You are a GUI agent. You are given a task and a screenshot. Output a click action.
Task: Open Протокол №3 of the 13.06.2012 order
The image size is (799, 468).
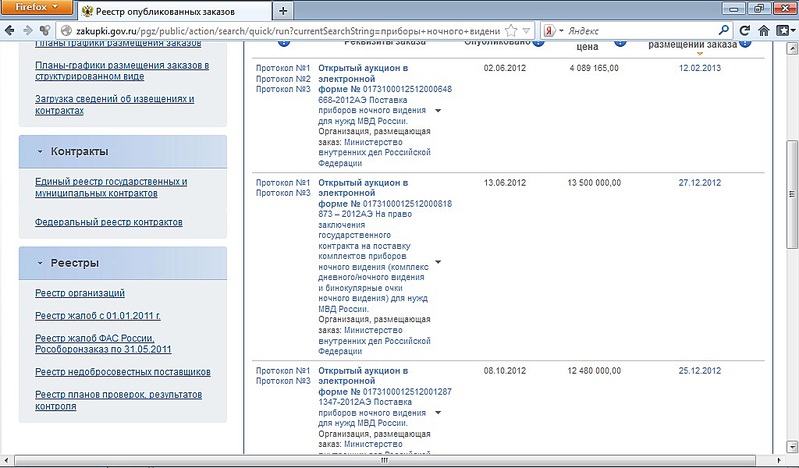tap(283, 193)
